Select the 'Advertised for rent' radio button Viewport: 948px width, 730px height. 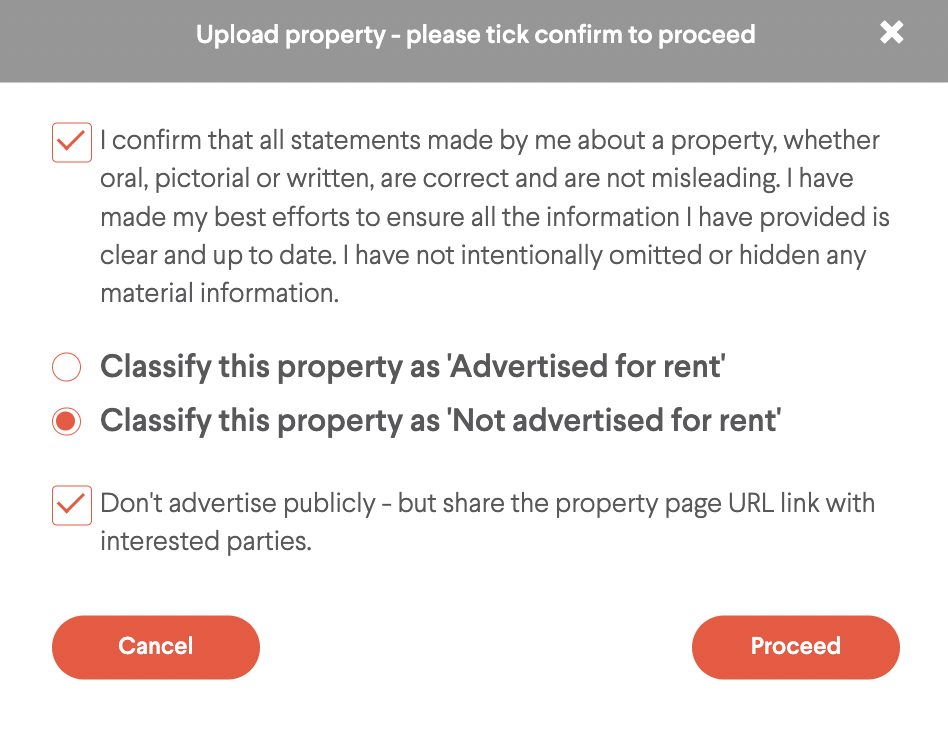pyautogui.click(x=67, y=367)
